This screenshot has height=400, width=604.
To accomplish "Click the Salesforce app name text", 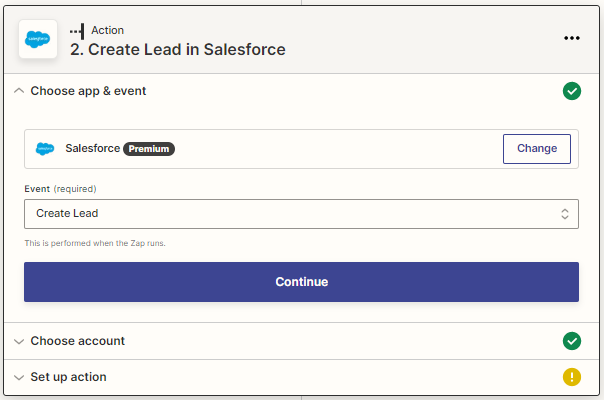I will pos(92,148).
